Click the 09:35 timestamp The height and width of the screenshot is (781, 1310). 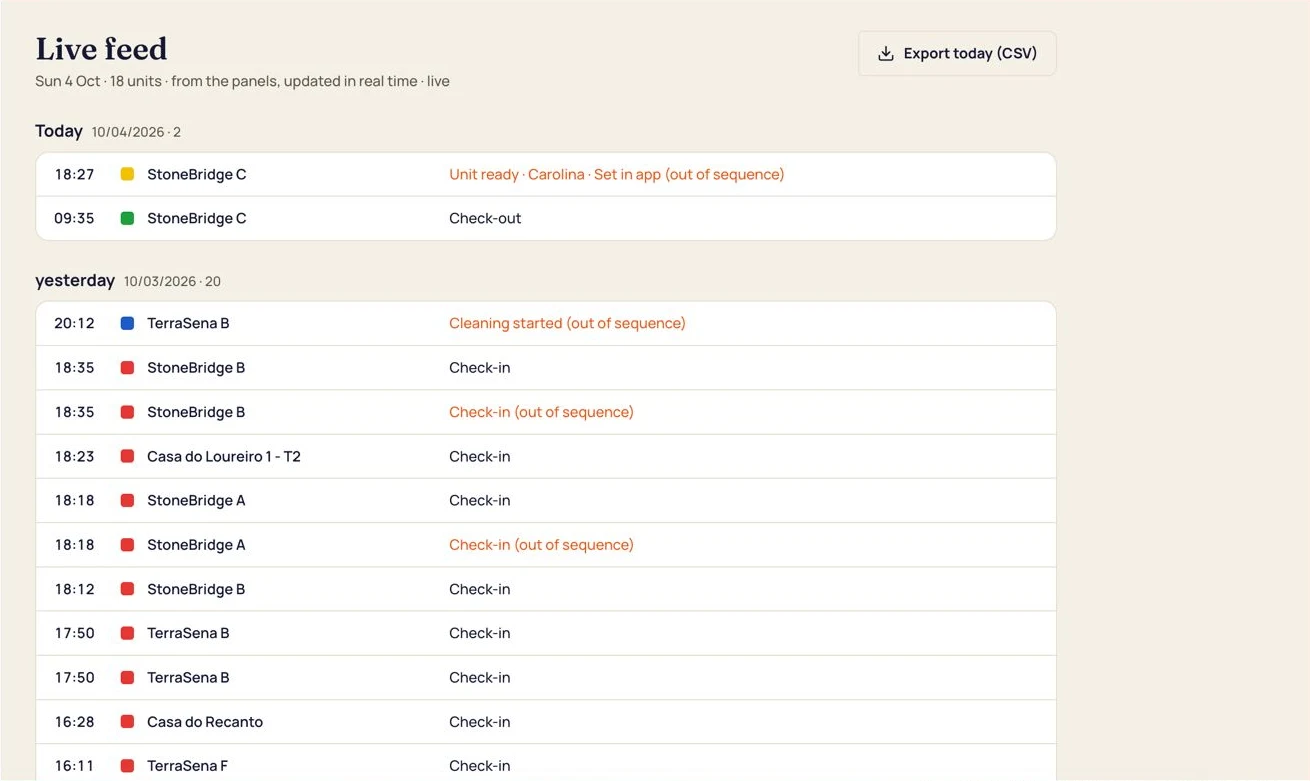(x=74, y=218)
